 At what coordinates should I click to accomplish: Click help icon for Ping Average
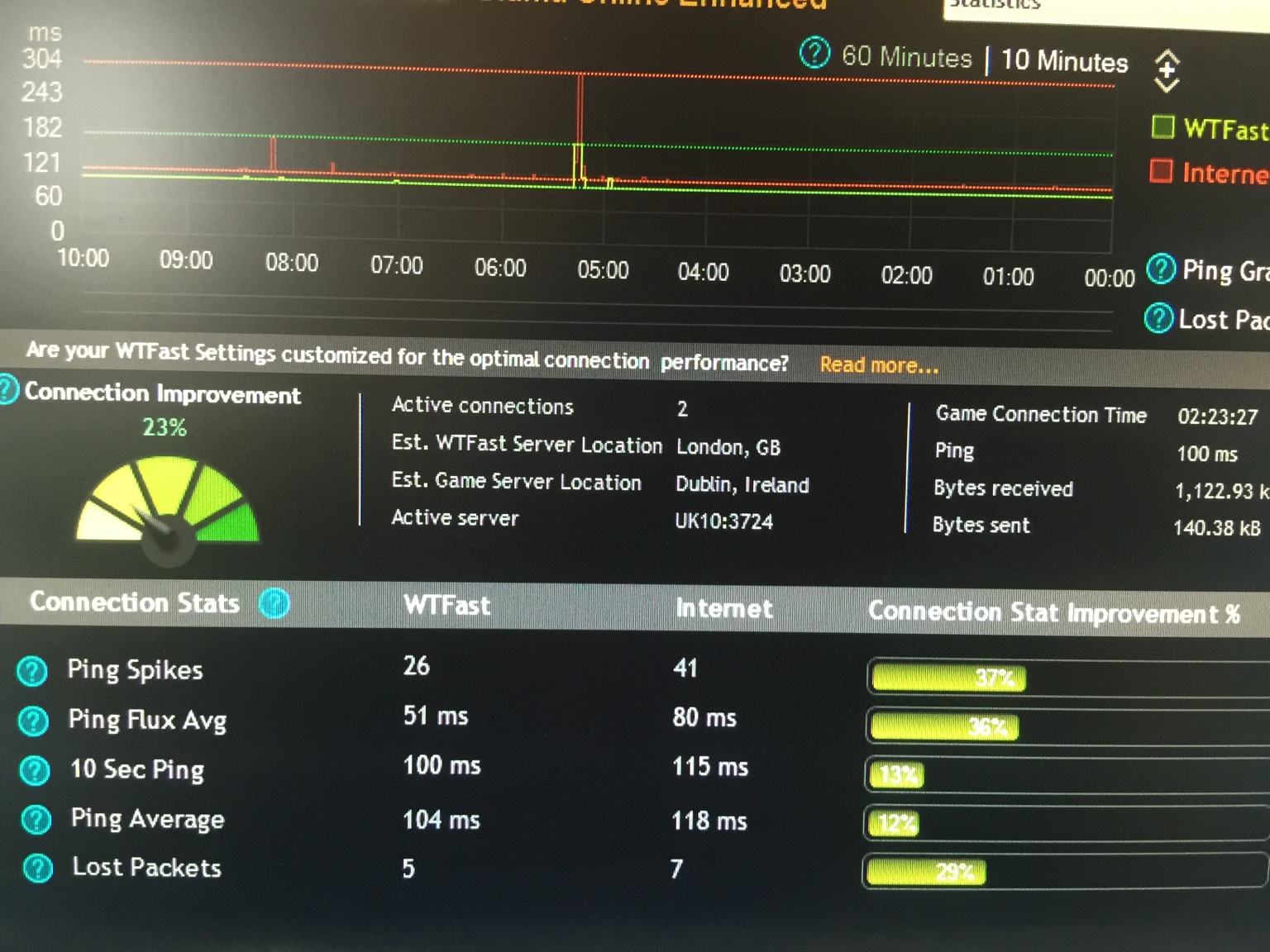[36, 820]
